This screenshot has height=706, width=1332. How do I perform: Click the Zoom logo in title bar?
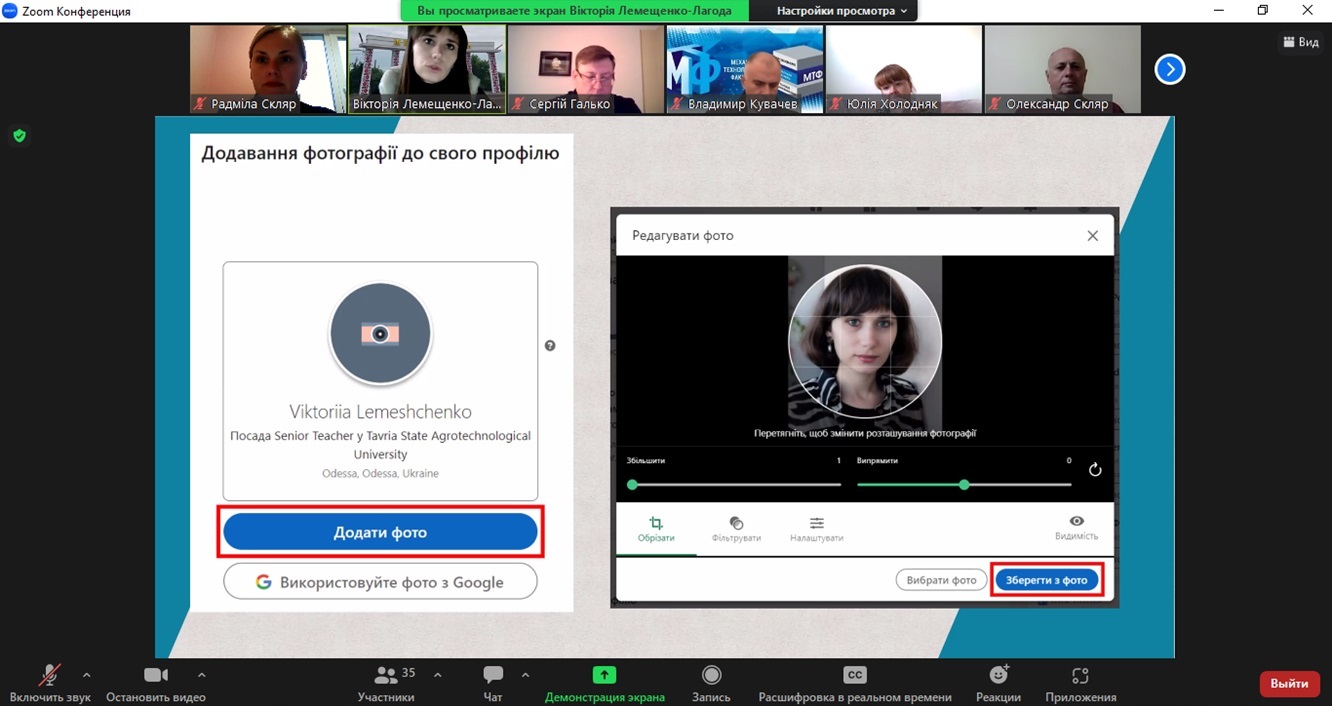pyautogui.click(x=11, y=11)
